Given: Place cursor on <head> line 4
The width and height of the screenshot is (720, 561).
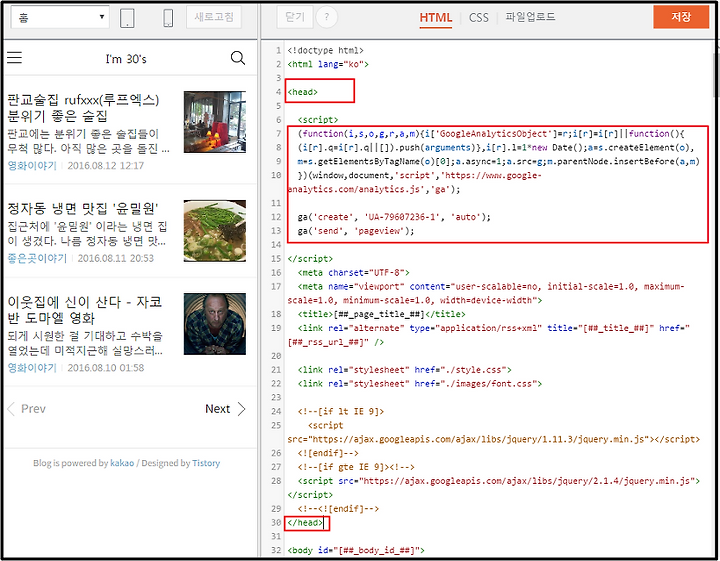Looking at the screenshot, I should tap(303, 92).
